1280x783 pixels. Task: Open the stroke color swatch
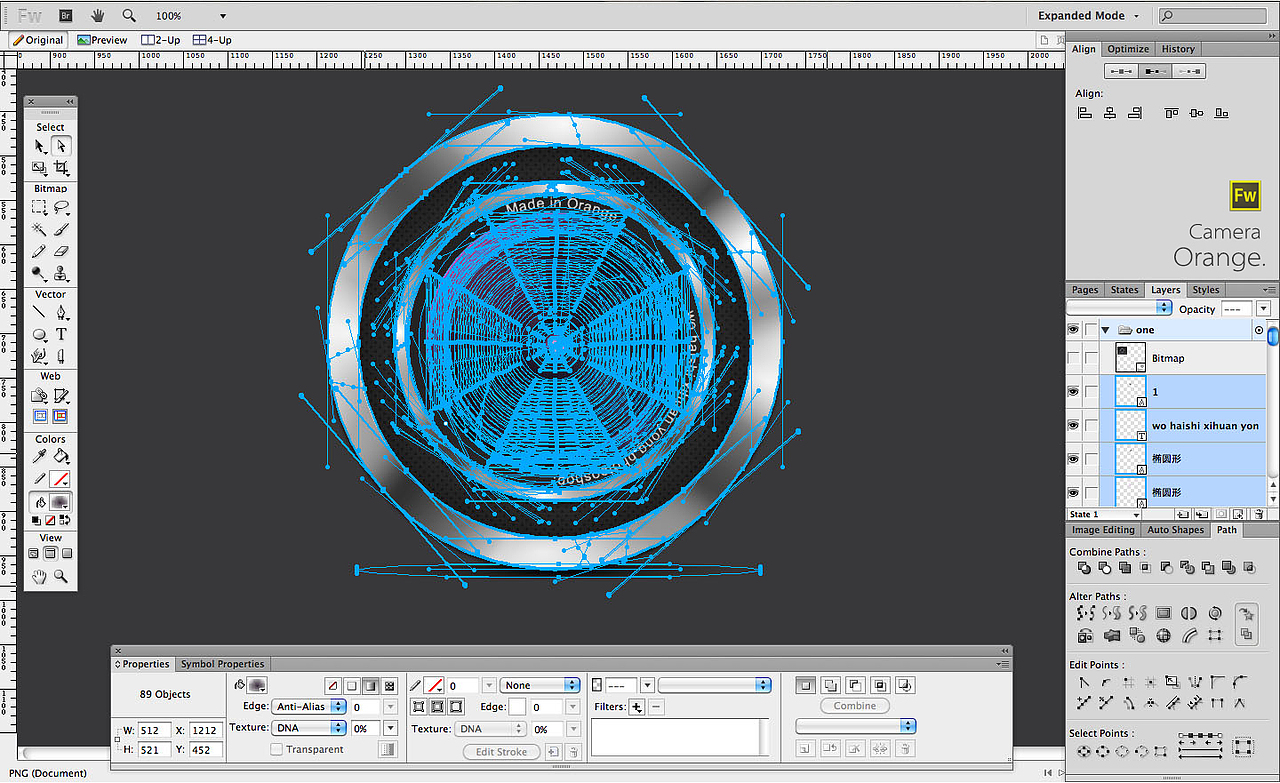(434, 685)
